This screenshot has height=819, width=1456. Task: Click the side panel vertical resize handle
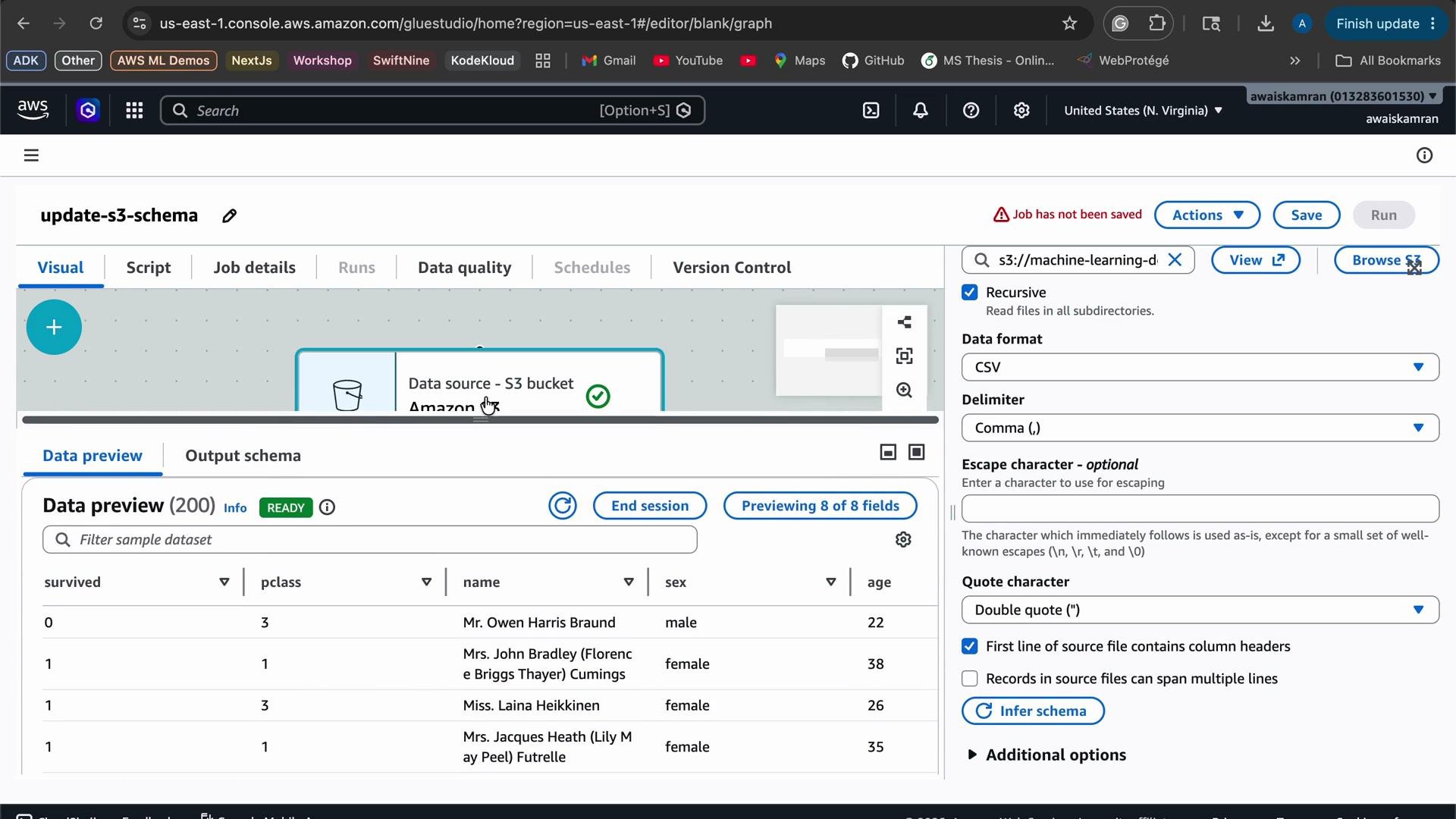952,513
